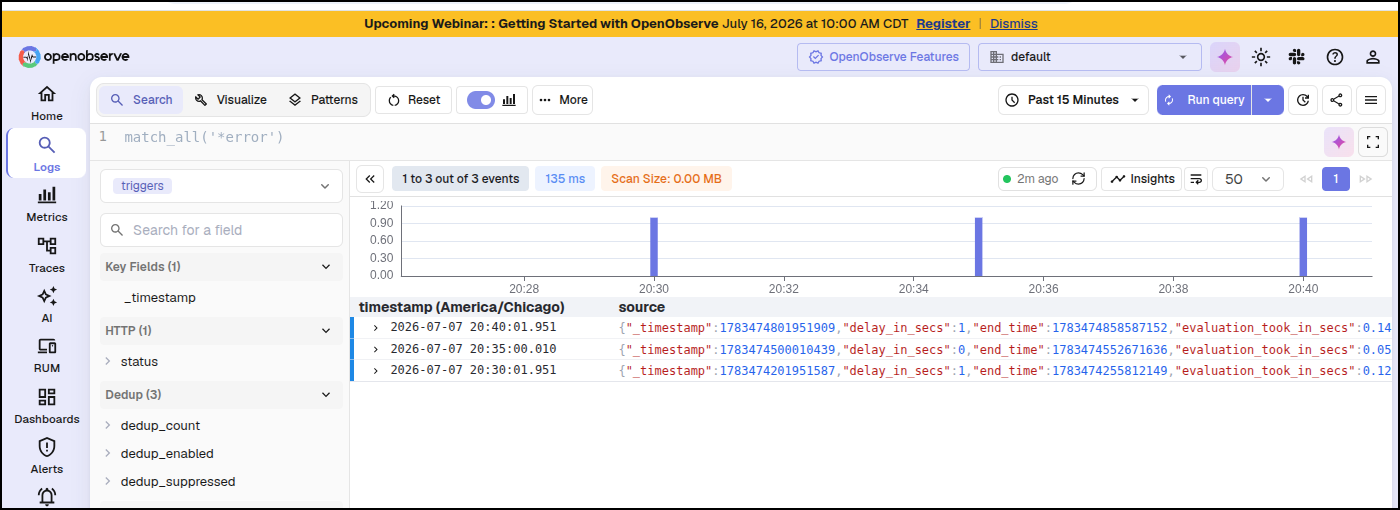Viewport: 1400px width, 510px height.
Task: Click the source column header
Action: tap(642, 307)
